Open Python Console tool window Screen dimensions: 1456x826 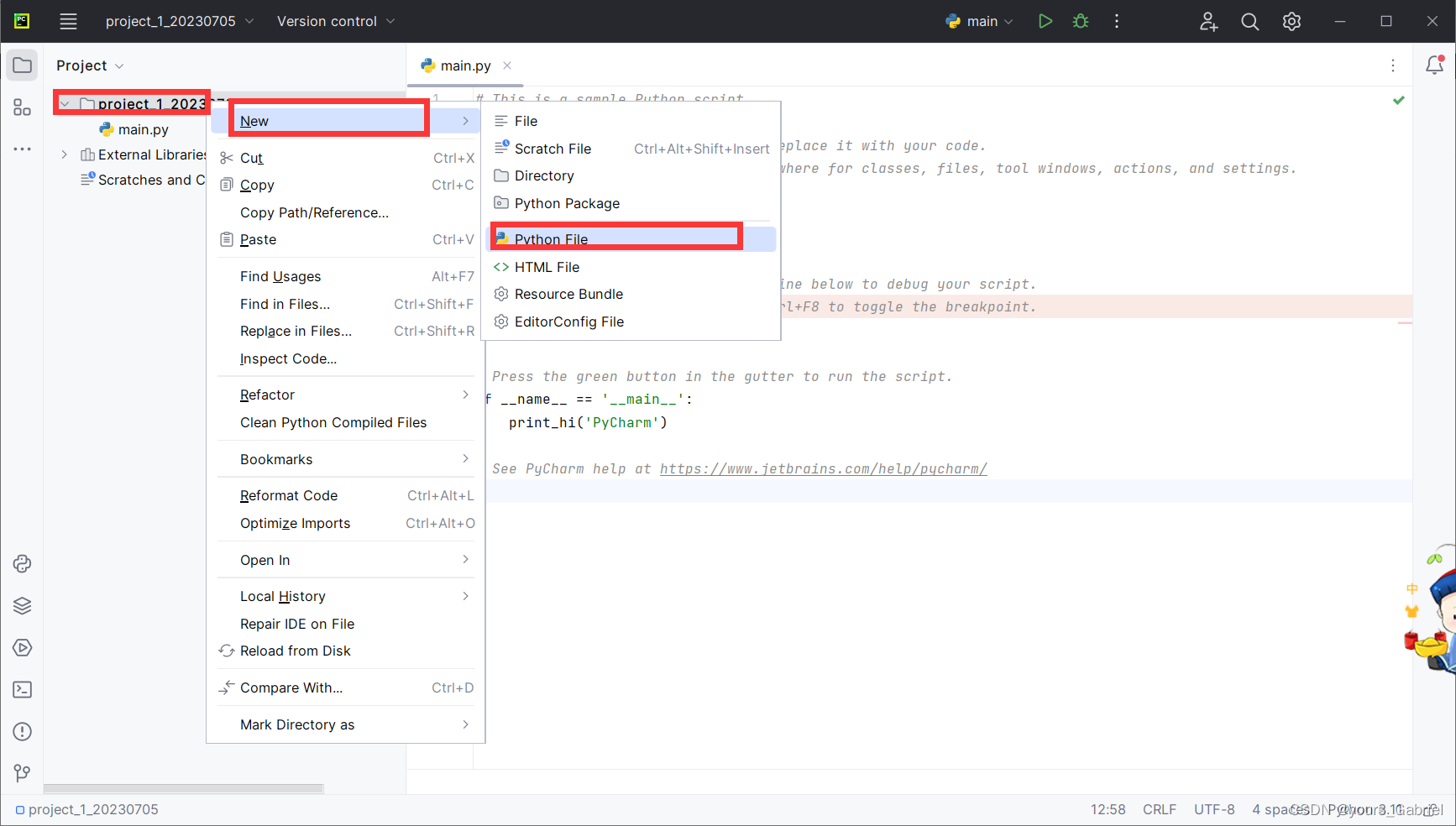pos(23,563)
